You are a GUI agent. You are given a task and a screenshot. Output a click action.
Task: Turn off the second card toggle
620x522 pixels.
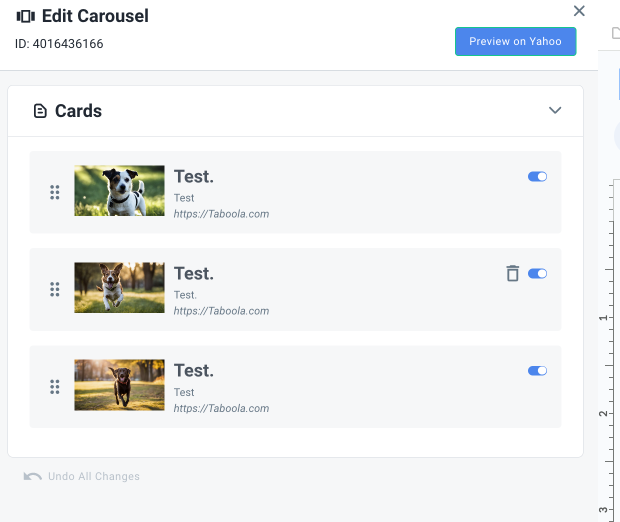pyautogui.click(x=537, y=273)
